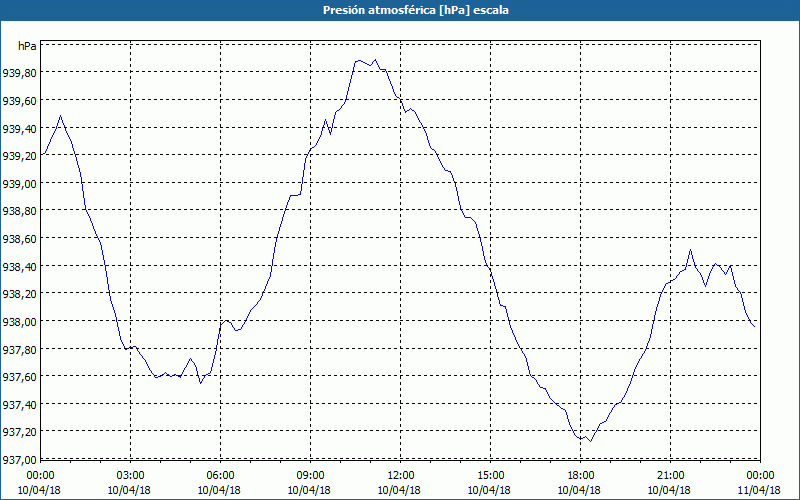The height and width of the screenshot is (500, 800).
Task: Select the 937,40 y-axis value
Action: pyautogui.click(x=19, y=405)
